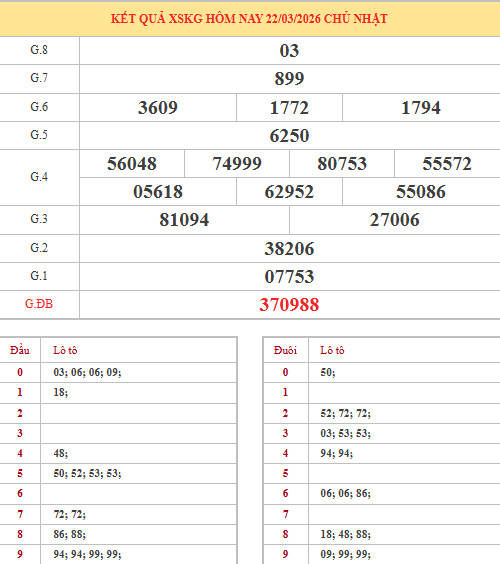500x564 pixels.
Task: Click the G.1 result 07753
Action: coord(289,277)
